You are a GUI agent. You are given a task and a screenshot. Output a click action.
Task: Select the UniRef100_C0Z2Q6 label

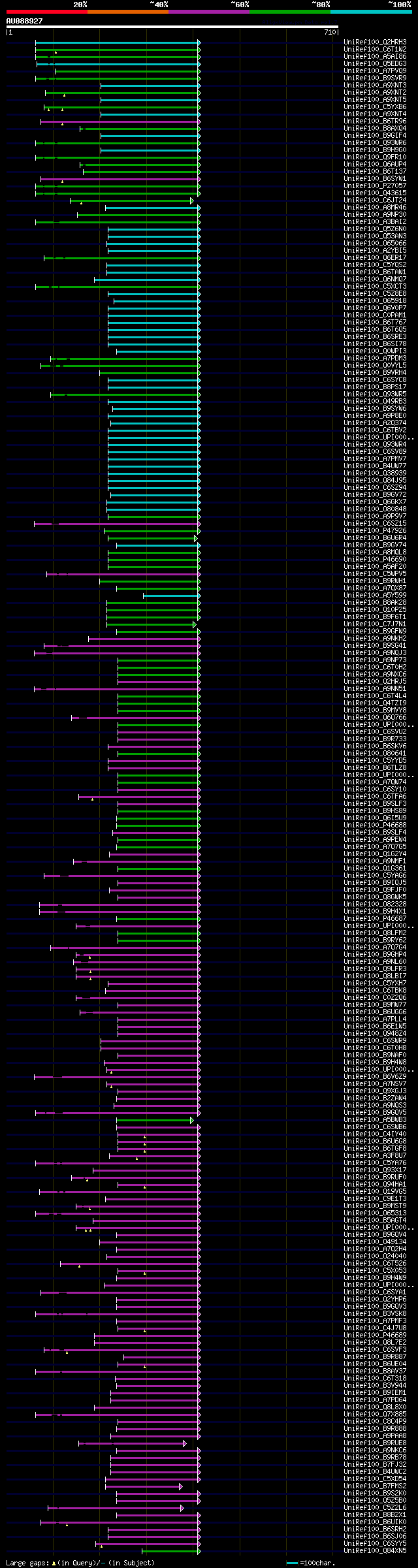coord(375,998)
